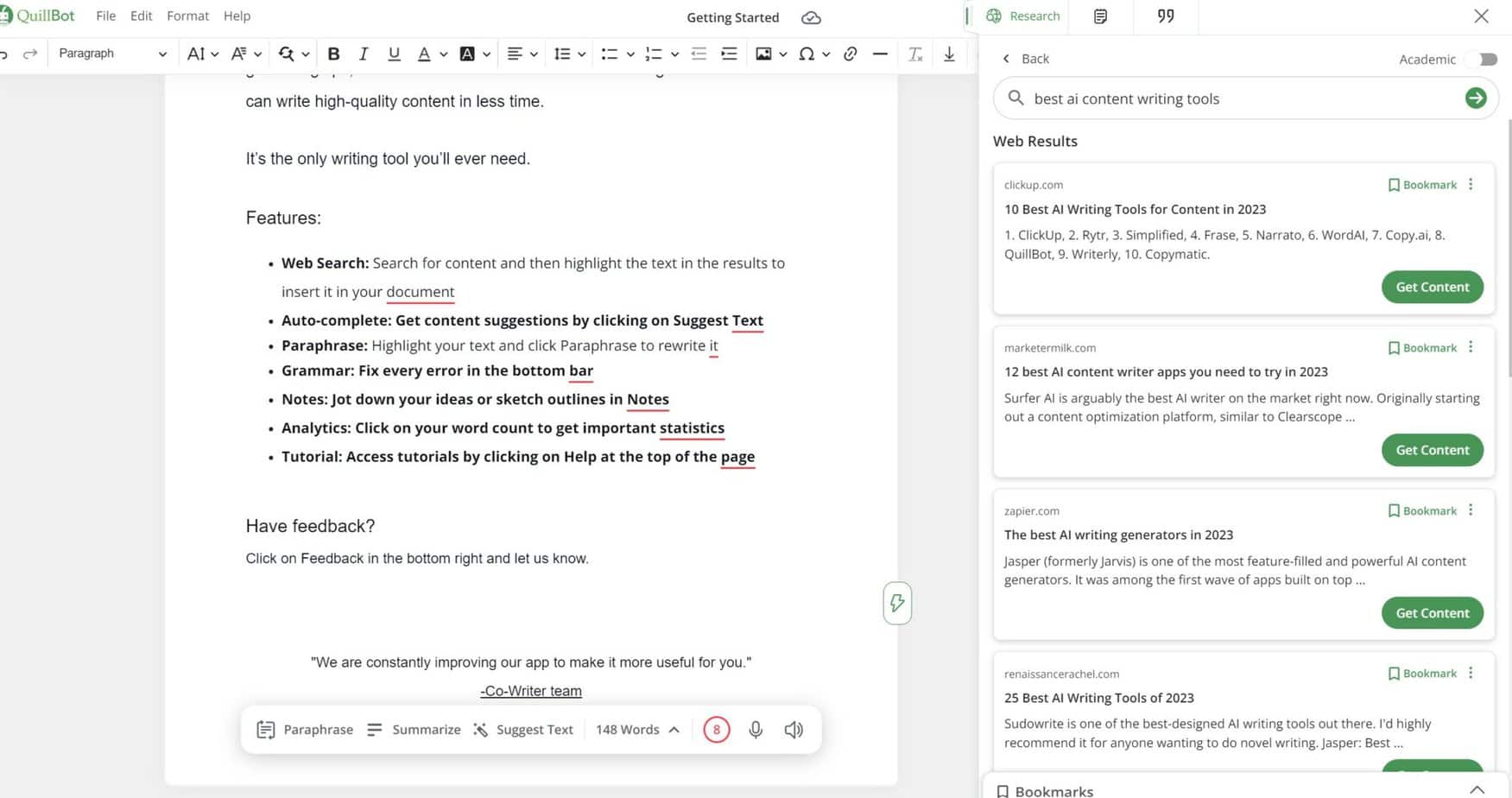Image resolution: width=1512 pixels, height=798 pixels.
Task: Expand the word count statistics
Action: click(x=674, y=730)
